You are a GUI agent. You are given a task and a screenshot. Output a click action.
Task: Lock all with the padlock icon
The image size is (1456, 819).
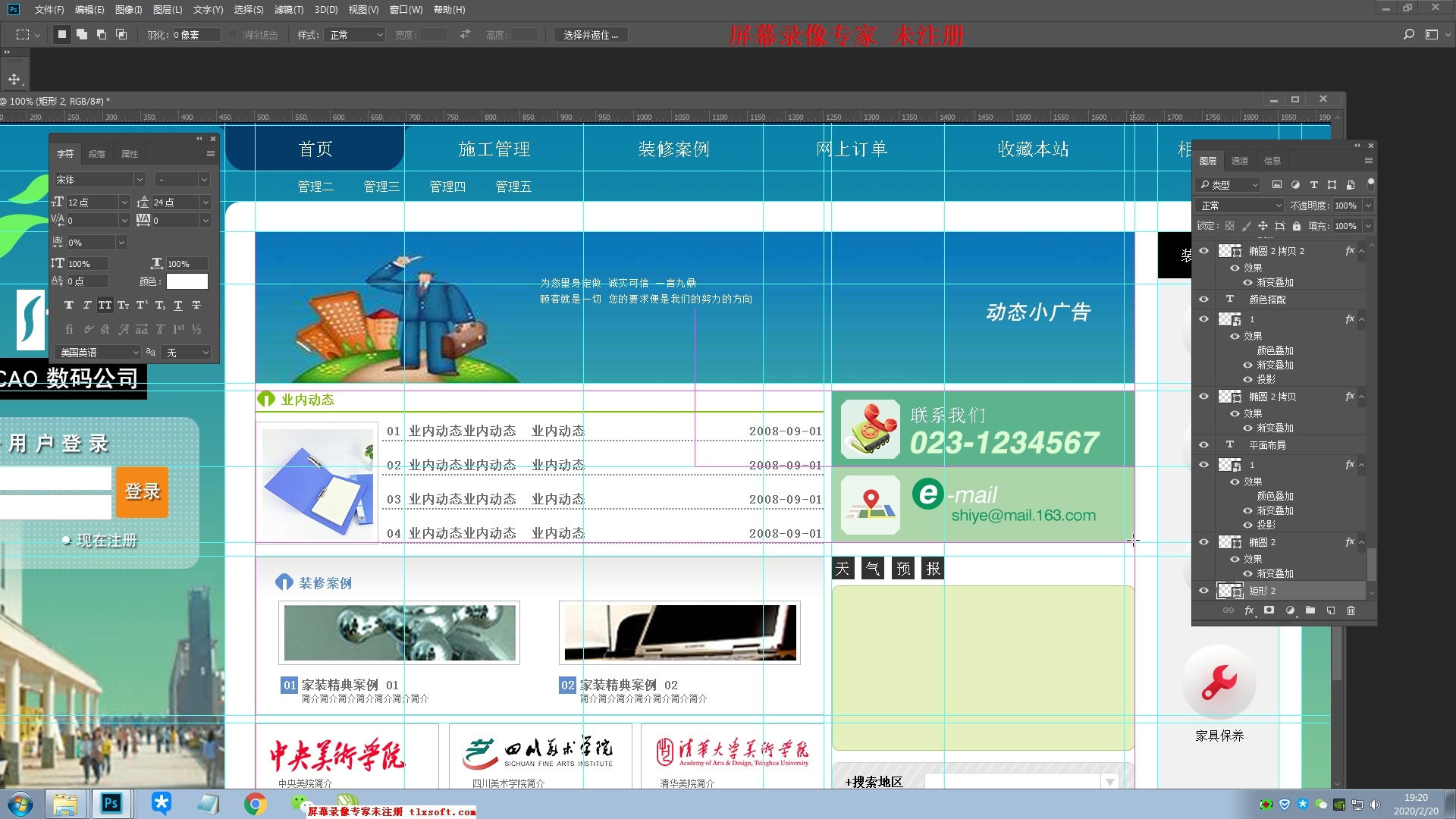[x=1297, y=226]
